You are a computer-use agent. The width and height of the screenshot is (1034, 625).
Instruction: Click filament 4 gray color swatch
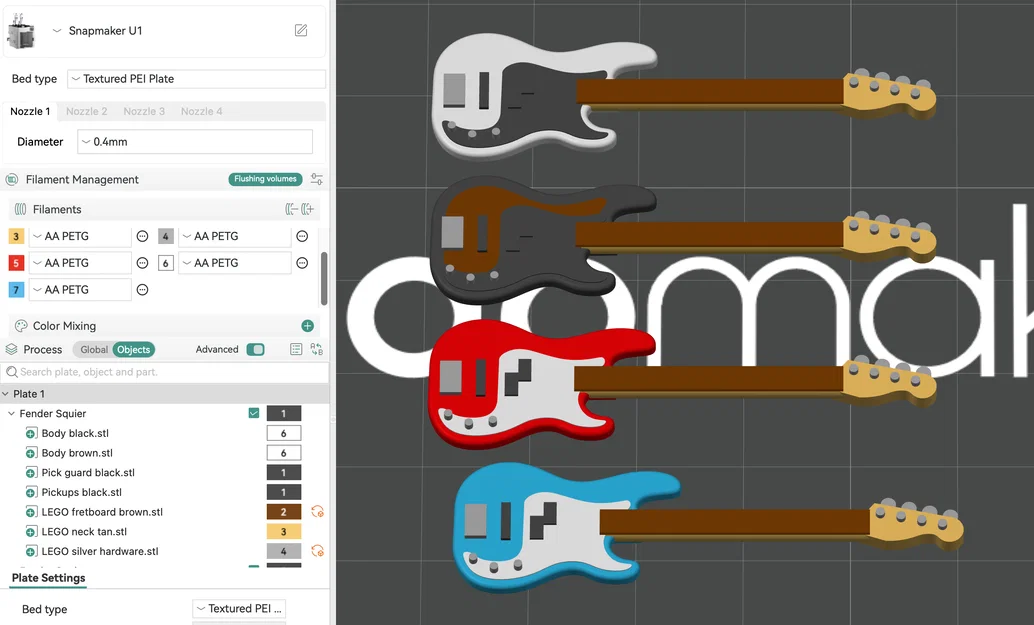166,236
